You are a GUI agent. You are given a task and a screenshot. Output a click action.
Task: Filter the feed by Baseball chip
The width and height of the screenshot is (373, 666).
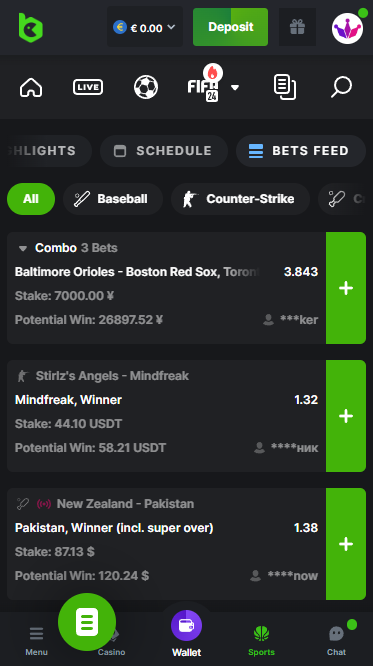click(113, 199)
